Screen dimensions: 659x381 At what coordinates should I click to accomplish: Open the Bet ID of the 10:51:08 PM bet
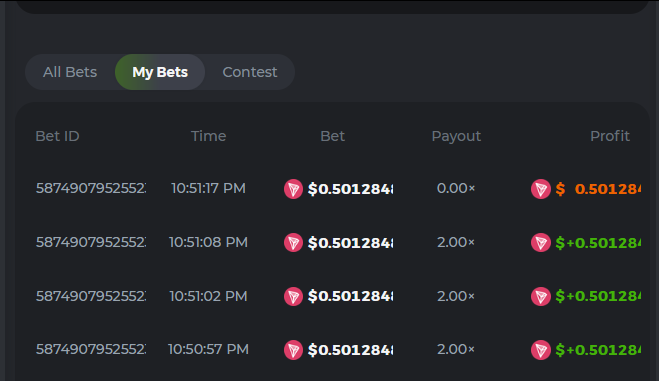tap(91, 242)
